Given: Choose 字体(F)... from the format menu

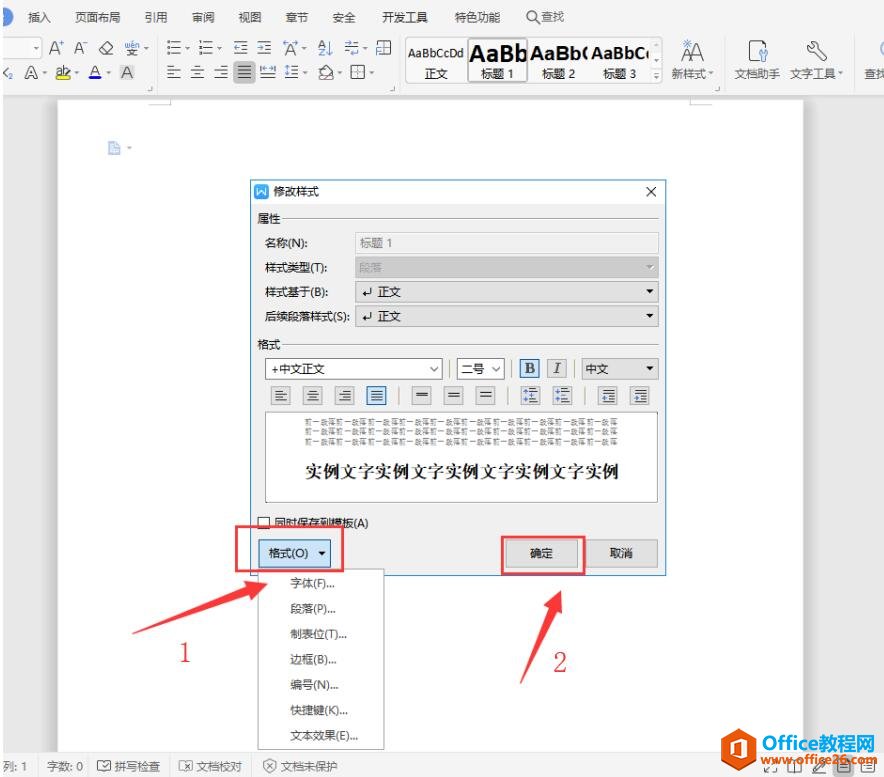Looking at the screenshot, I should pyautogui.click(x=321, y=584).
